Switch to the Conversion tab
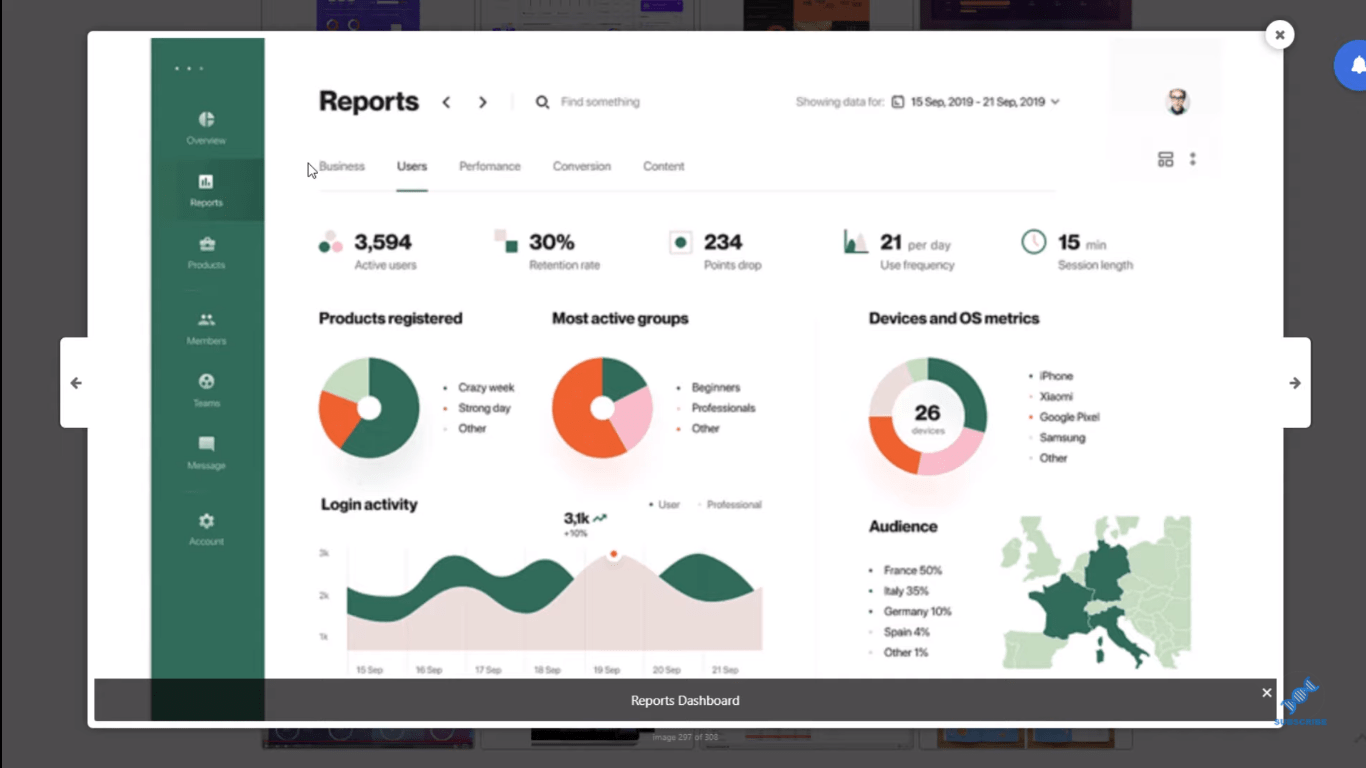The image size is (1366, 768). click(581, 167)
